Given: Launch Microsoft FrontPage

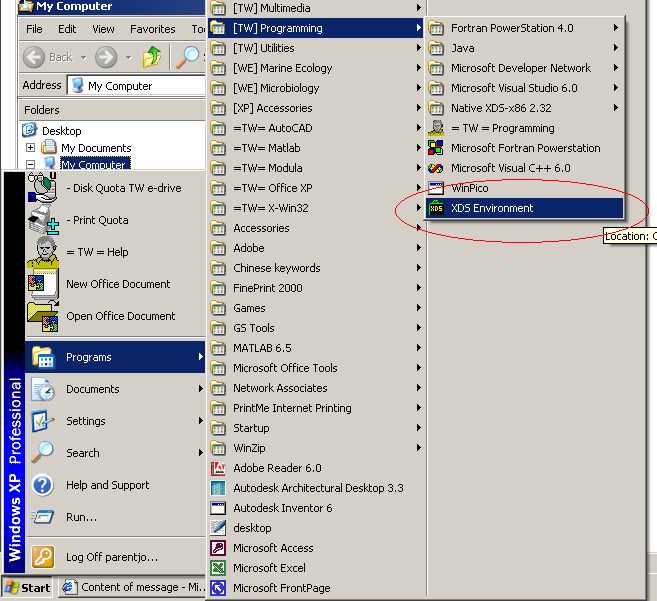Looking at the screenshot, I should click(x=281, y=588).
